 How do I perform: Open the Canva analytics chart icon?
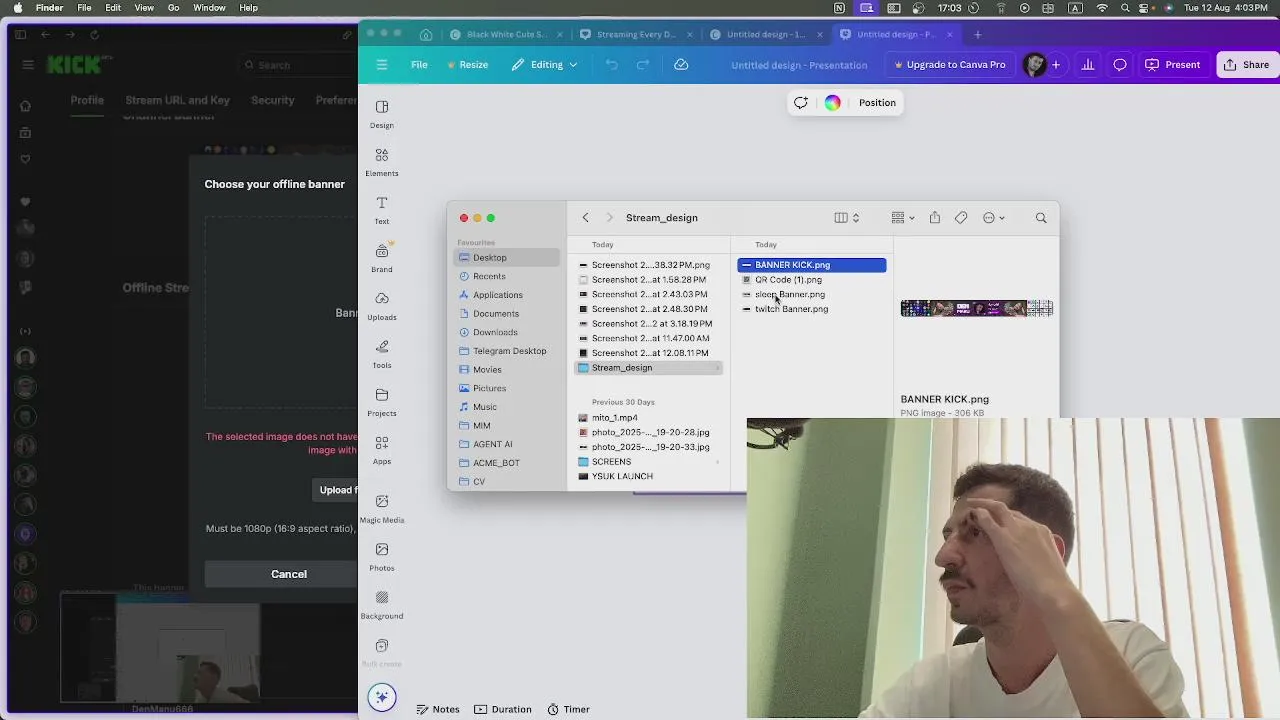[x=1087, y=65]
